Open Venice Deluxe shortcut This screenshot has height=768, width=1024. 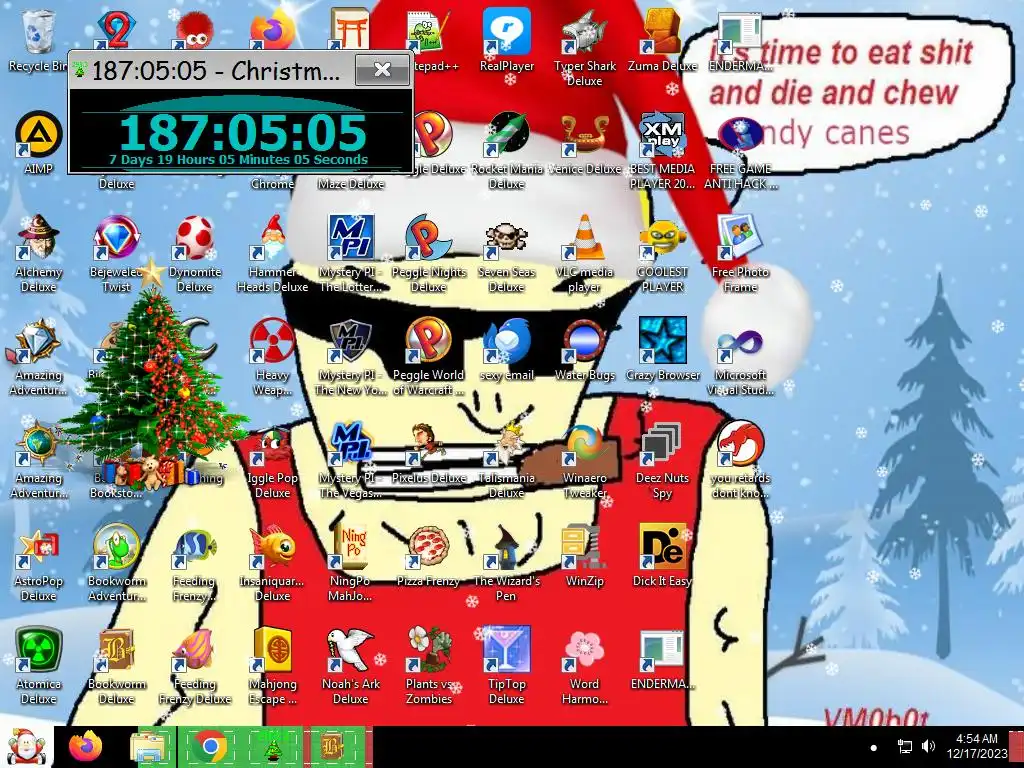(584, 144)
